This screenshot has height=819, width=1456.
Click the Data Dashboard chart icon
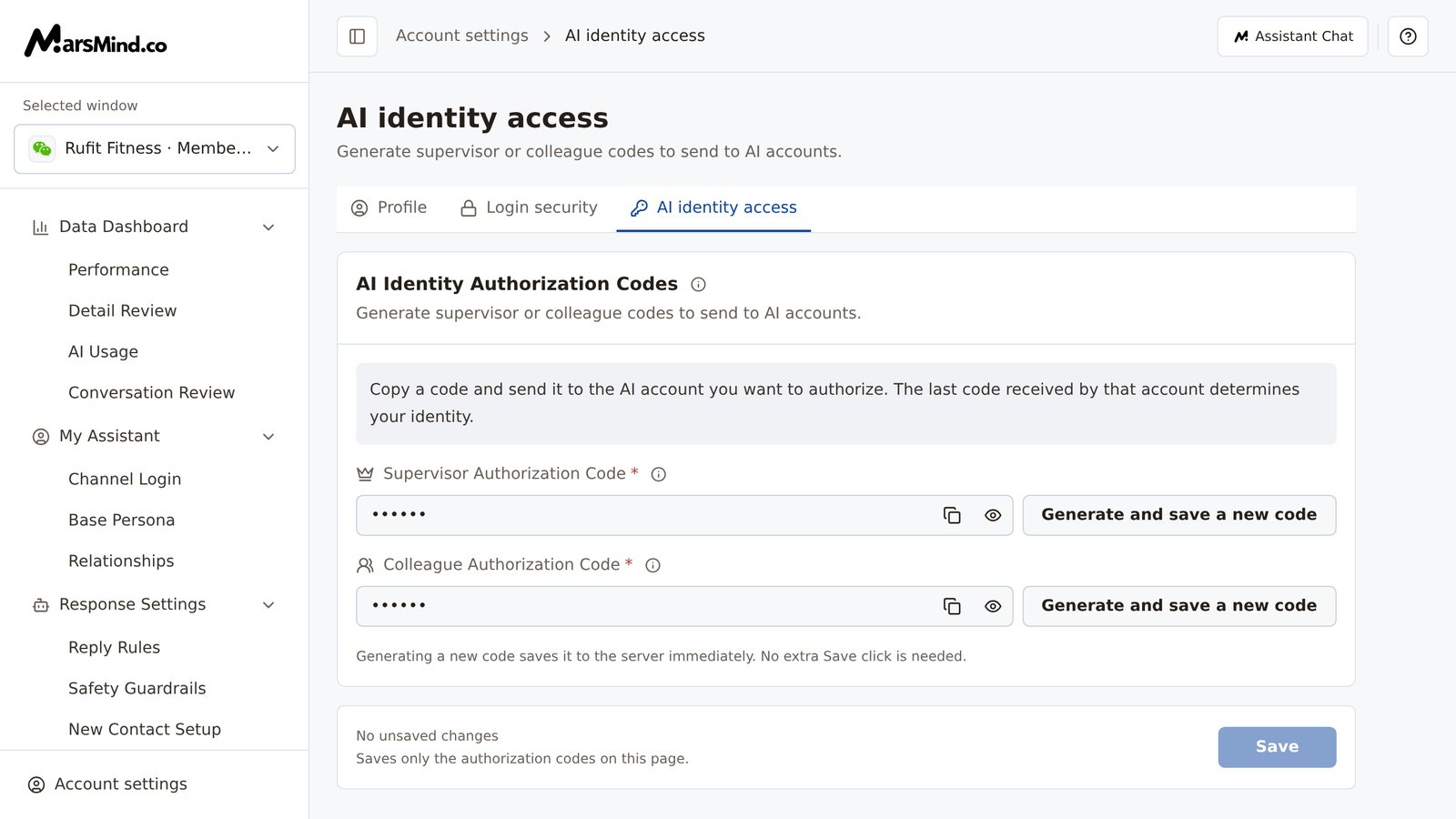pyautogui.click(x=40, y=227)
